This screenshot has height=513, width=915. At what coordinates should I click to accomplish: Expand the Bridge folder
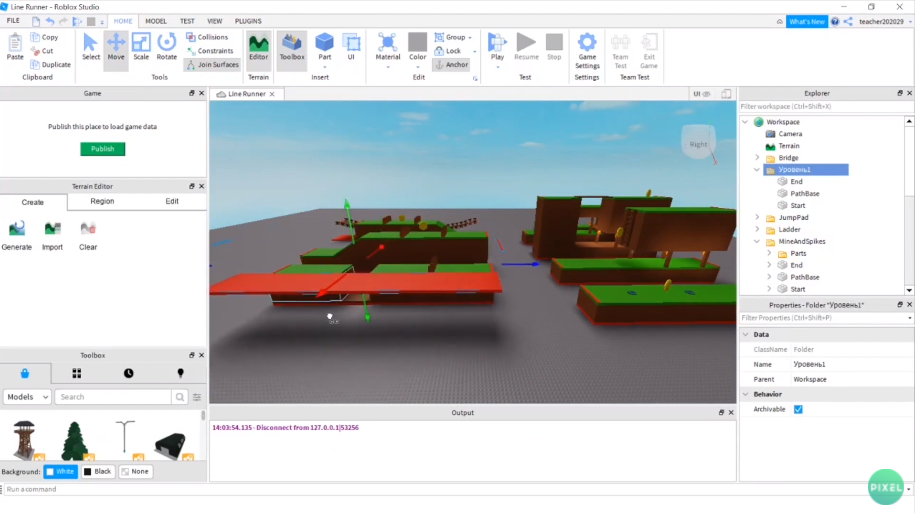(757, 158)
